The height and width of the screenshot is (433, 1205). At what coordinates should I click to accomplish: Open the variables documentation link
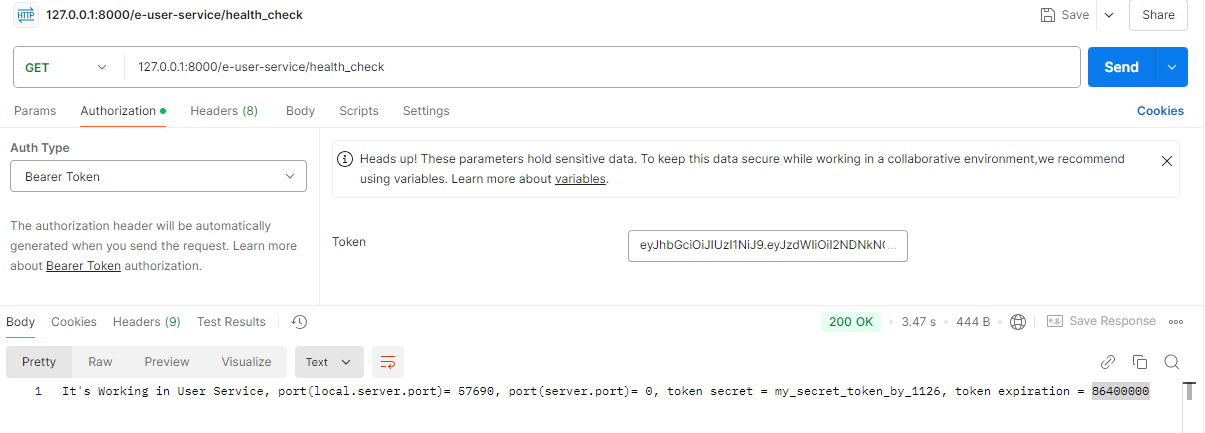coord(580,179)
